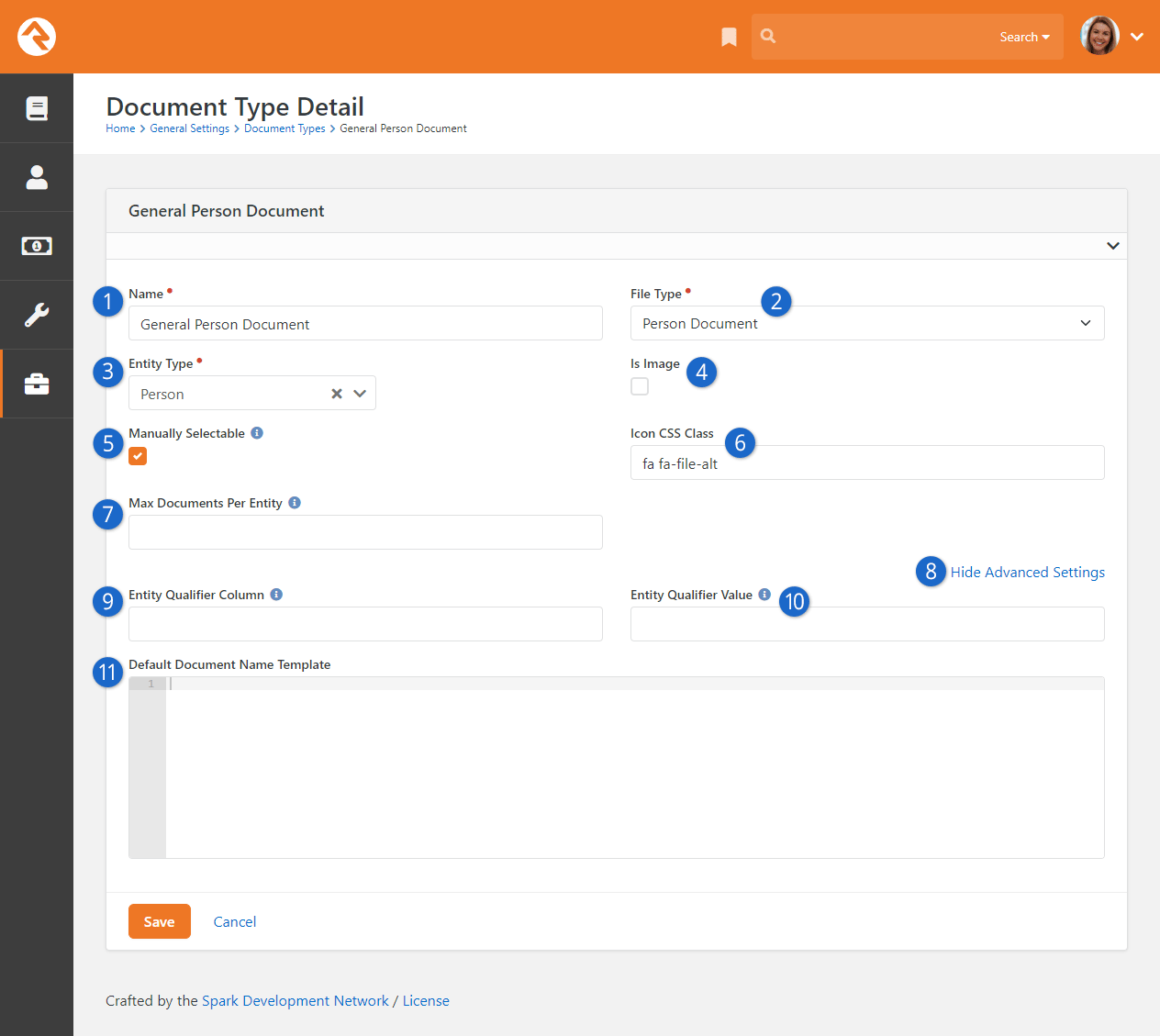Click the Default Document Name Template editor
The width and height of the screenshot is (1160, 1036).
pos(617,768)
